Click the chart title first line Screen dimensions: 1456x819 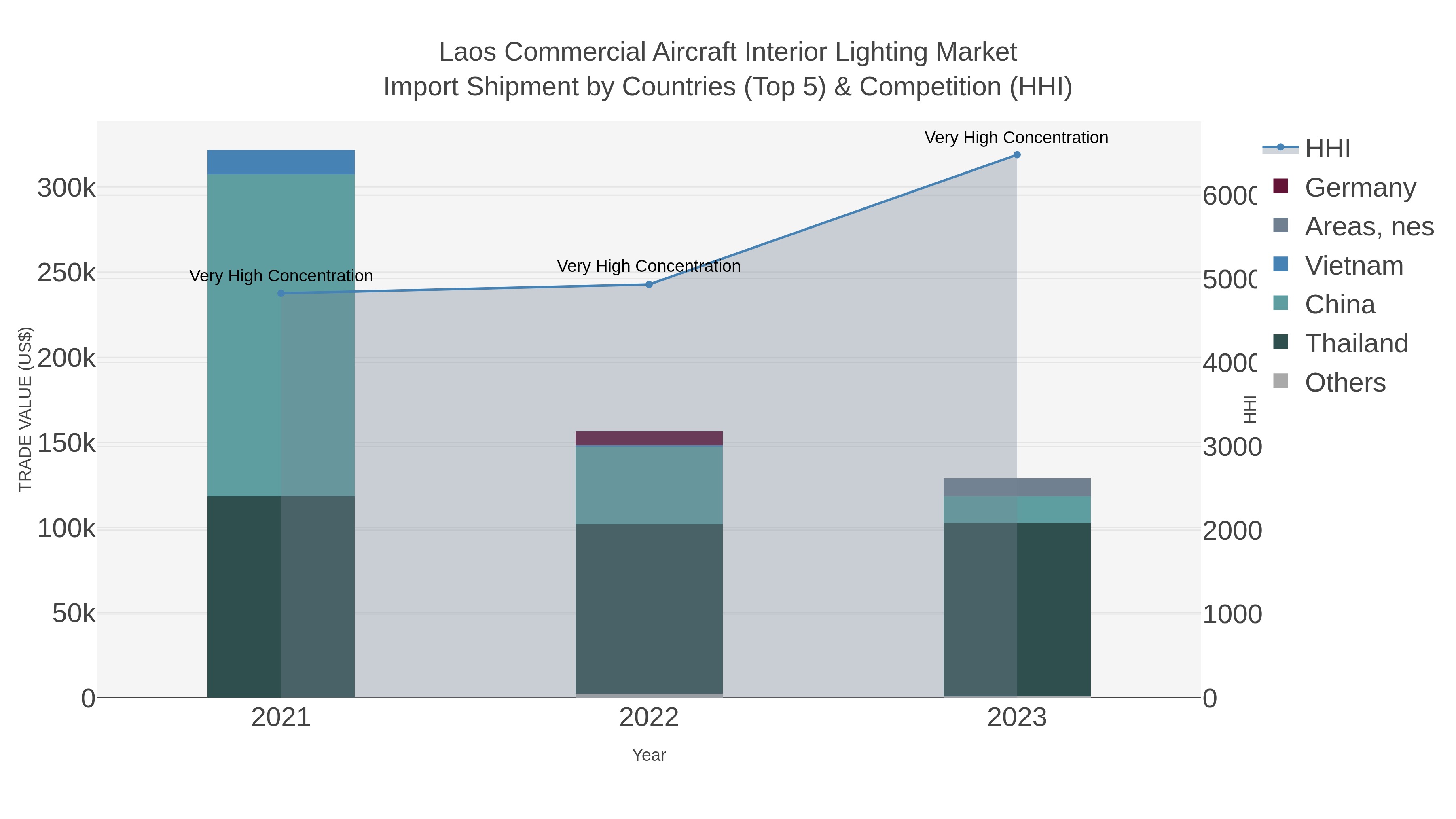point(728,52)
